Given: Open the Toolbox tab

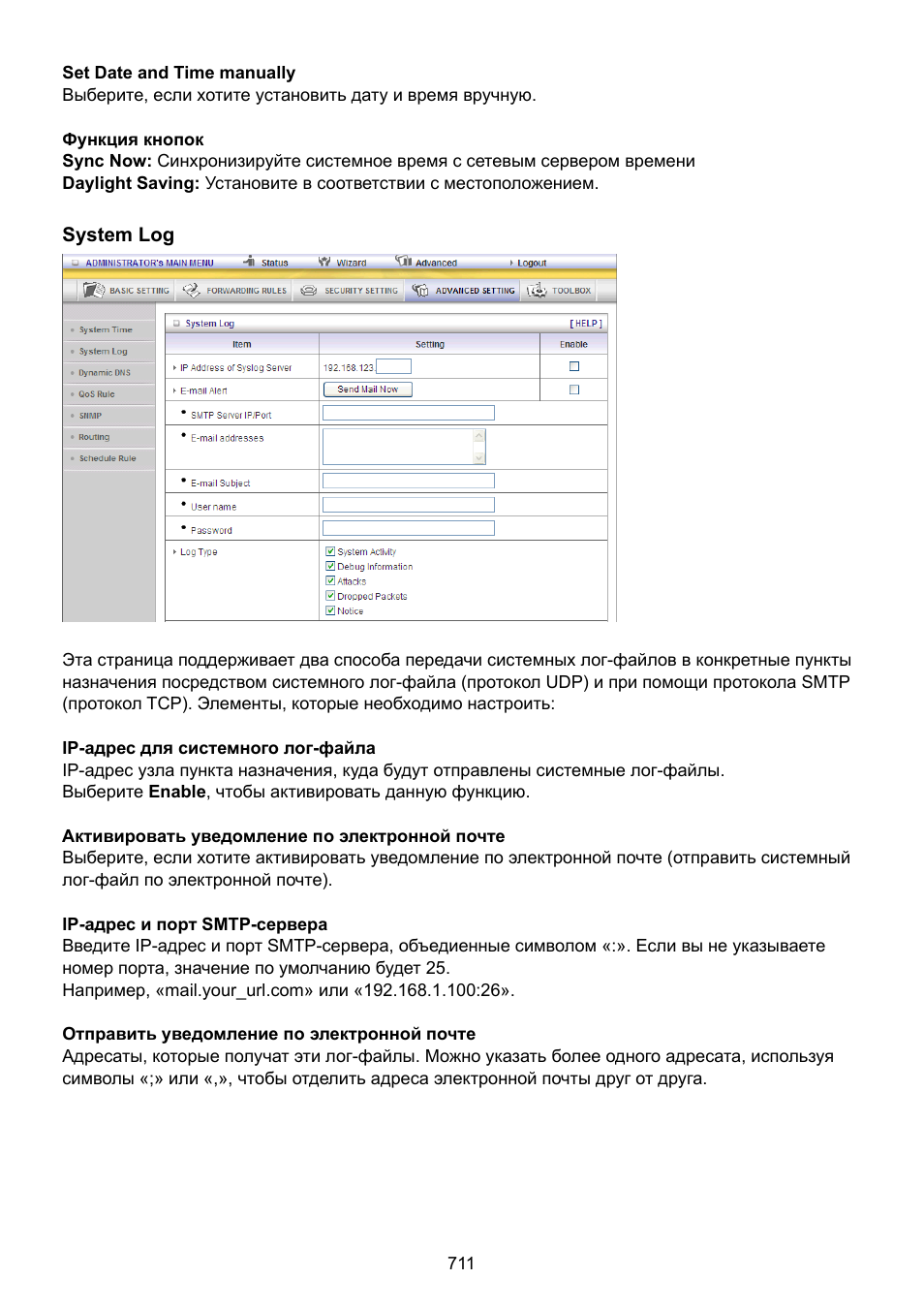Looking at the screenshot, I should pos(560,290).
